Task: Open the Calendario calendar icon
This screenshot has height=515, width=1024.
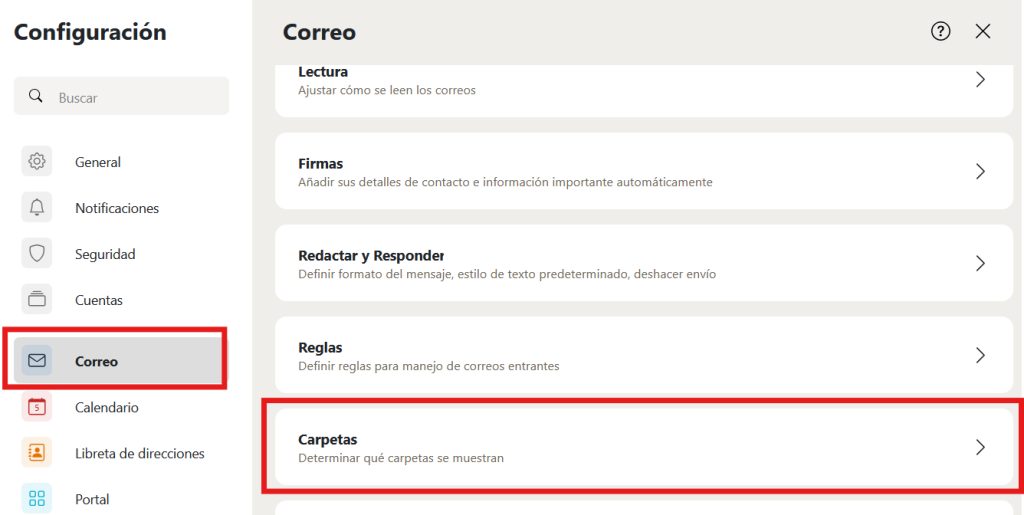Action: [37, 407]
